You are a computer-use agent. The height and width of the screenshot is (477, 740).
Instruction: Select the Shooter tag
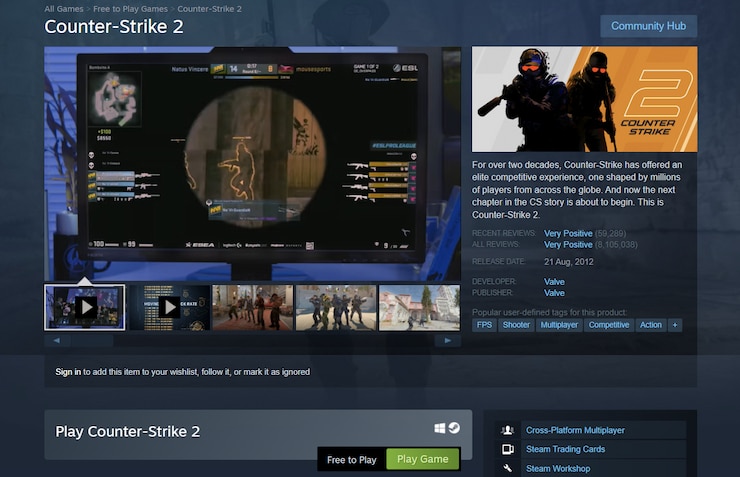516,325
